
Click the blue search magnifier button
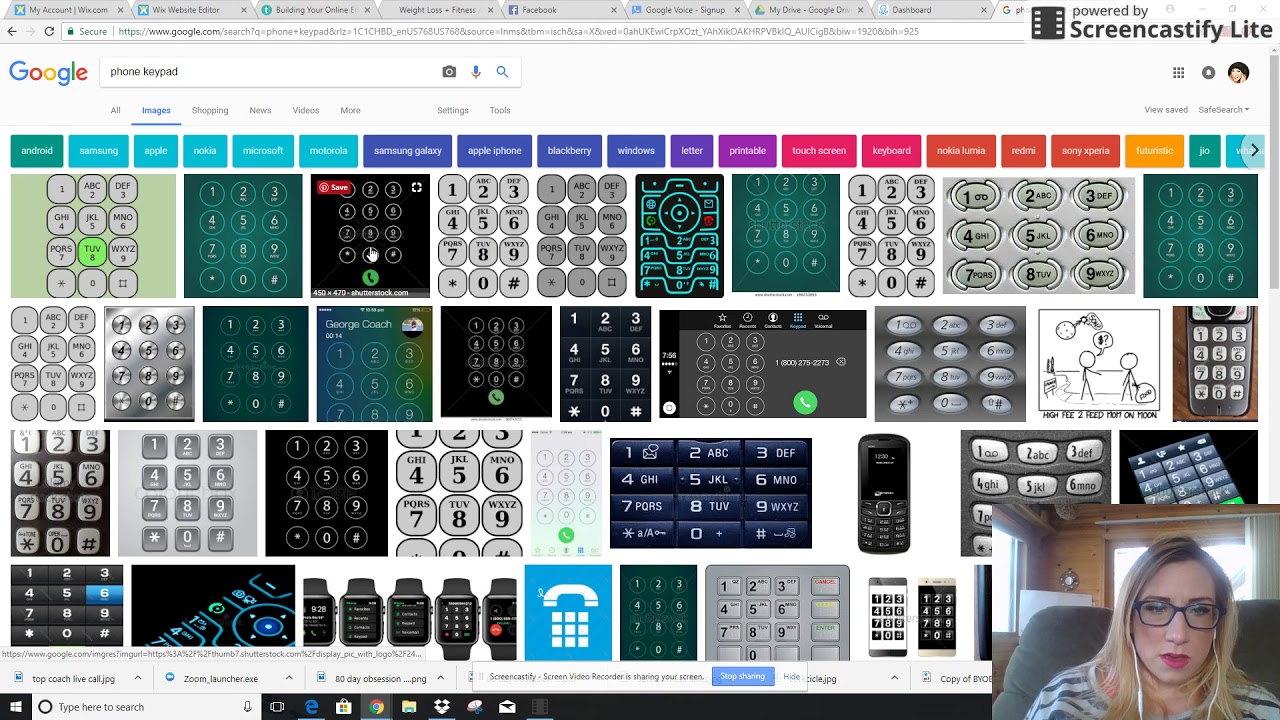click(x=502, y=72)
